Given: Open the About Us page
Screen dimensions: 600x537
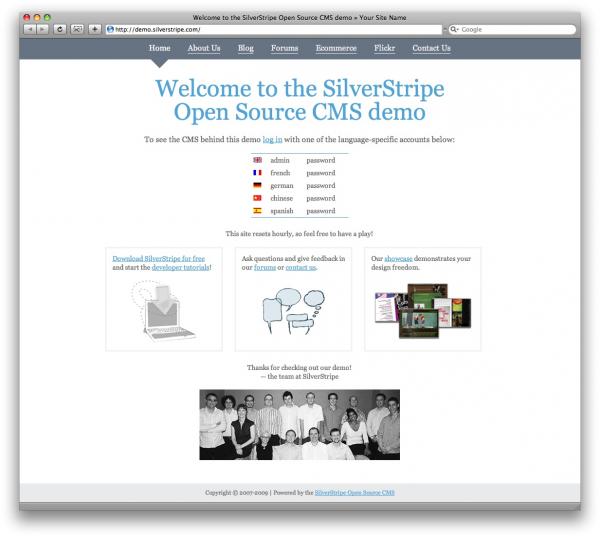Looking at the screenshot, I should coord(204,48).
